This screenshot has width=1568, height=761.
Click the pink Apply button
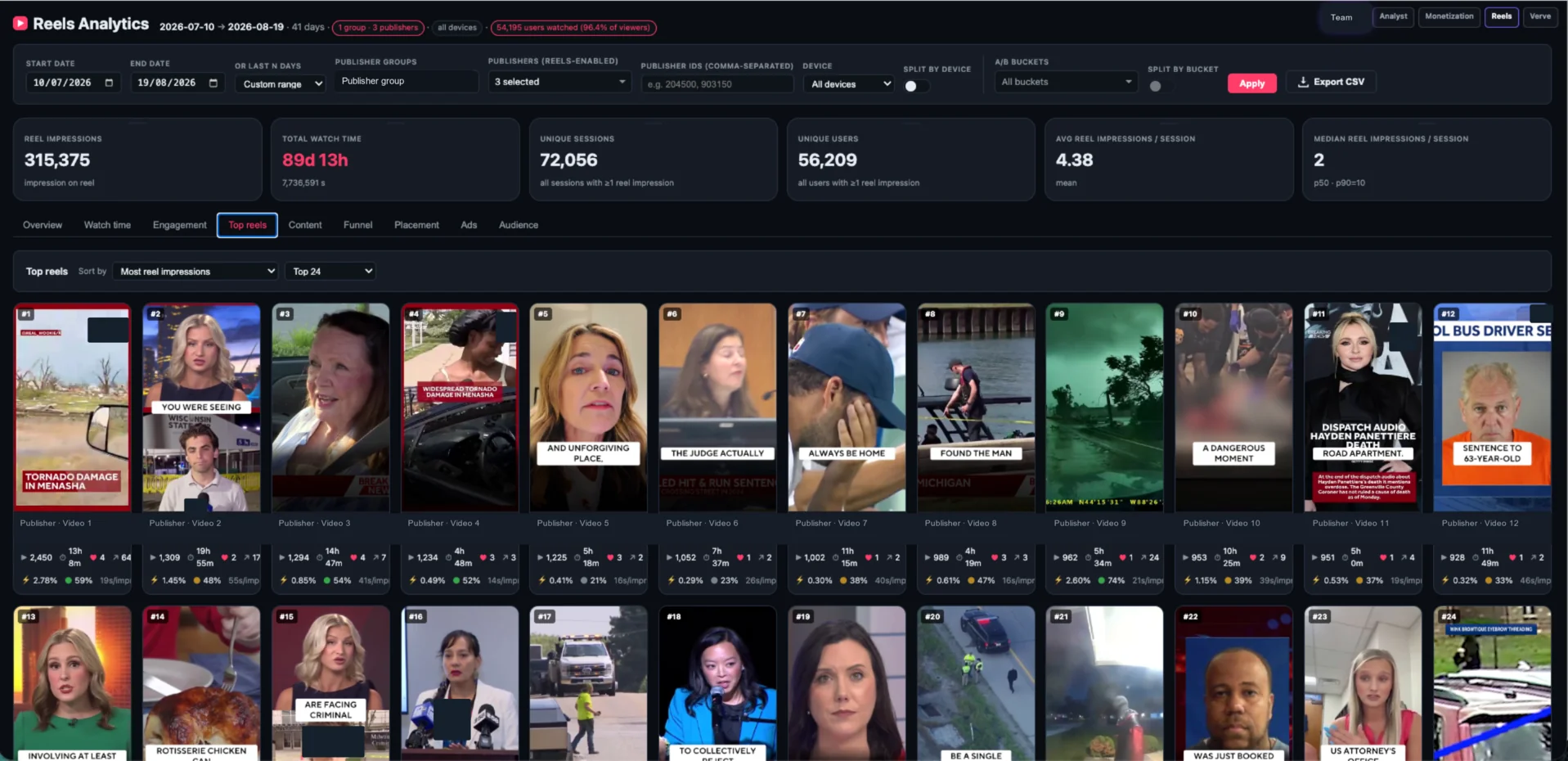[x=1251, y=83]
